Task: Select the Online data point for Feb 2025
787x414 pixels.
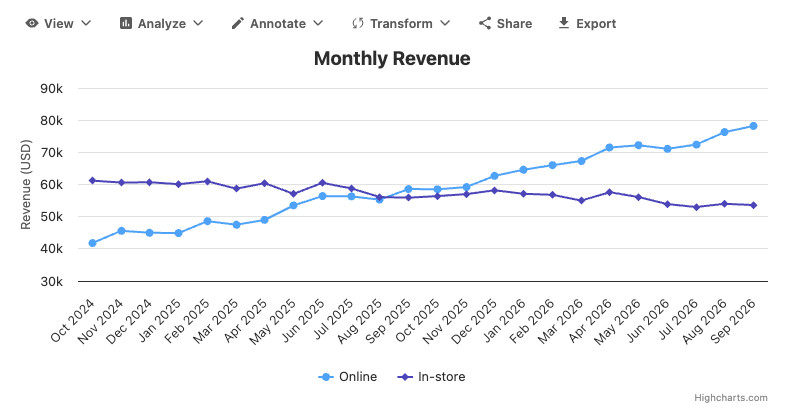Action: [x=207, y=221]
